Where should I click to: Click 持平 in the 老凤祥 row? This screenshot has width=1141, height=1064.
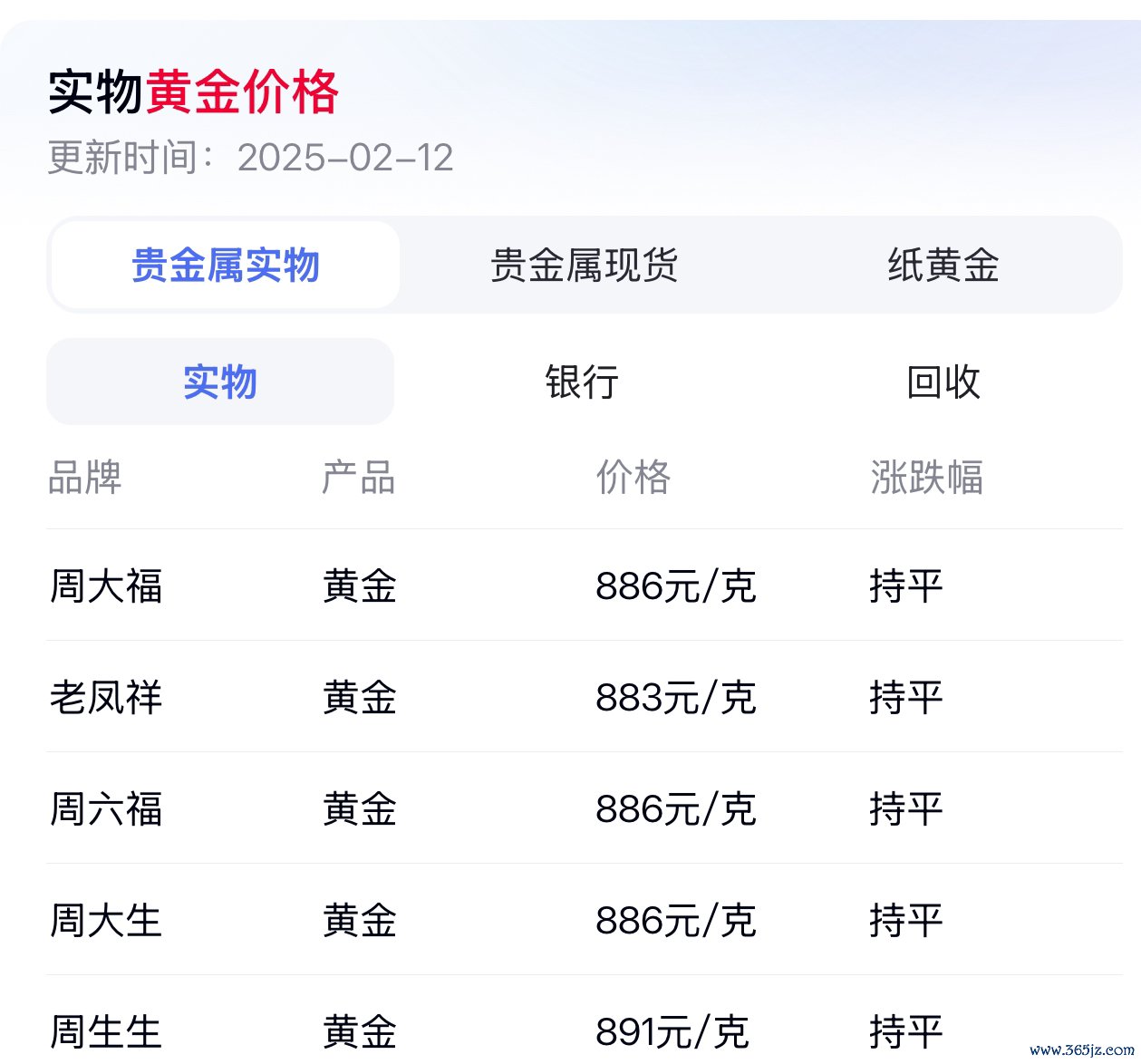(906, 697)
